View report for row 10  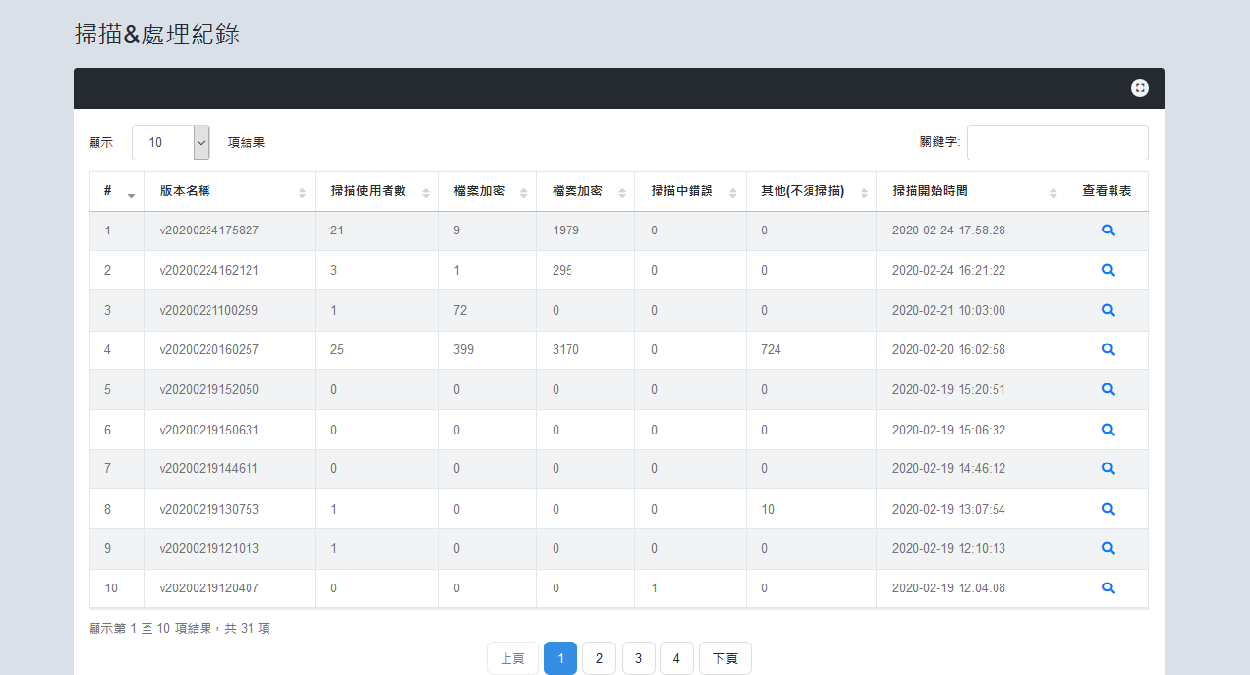(1107, 588)
